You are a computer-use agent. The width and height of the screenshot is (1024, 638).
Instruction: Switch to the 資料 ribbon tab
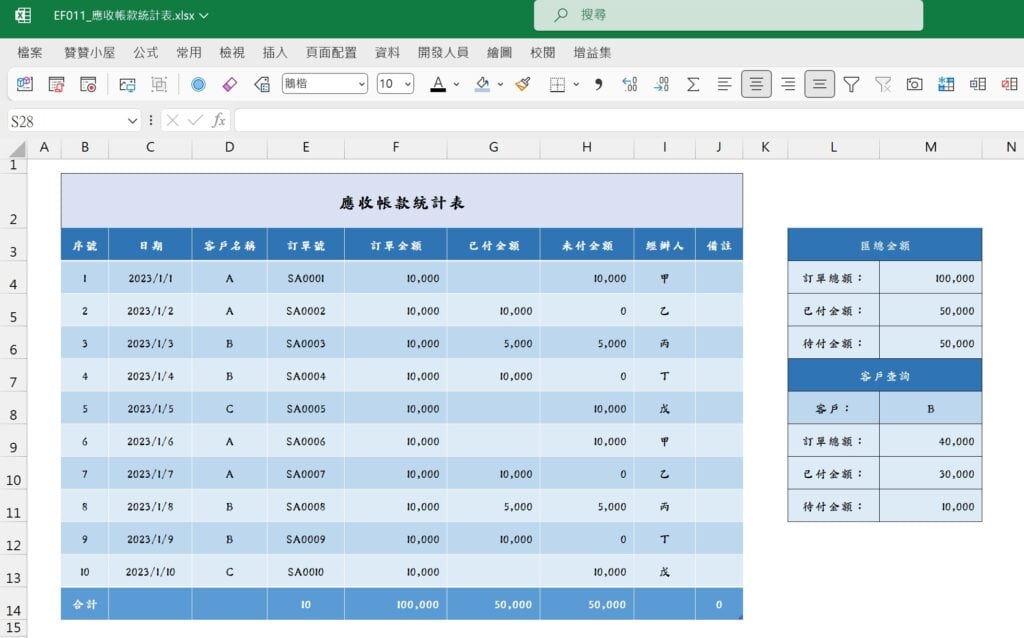tap(387, 52)
